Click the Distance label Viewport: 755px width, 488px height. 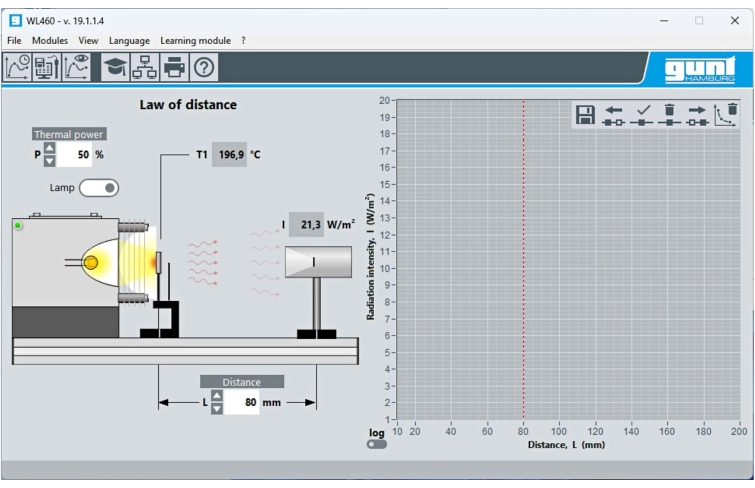(x=242, y=382)
